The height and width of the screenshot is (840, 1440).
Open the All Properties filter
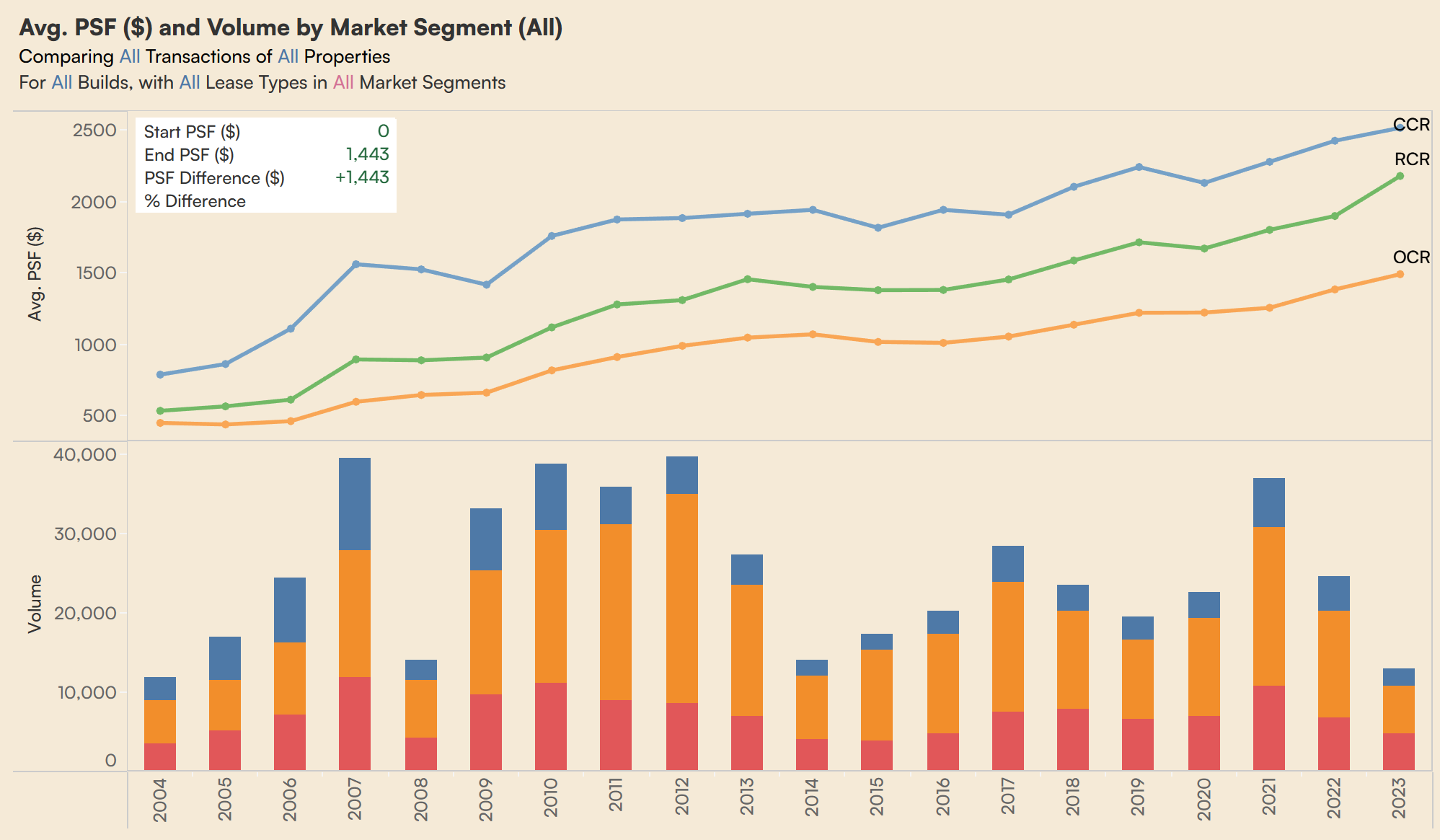coord(287,56)
